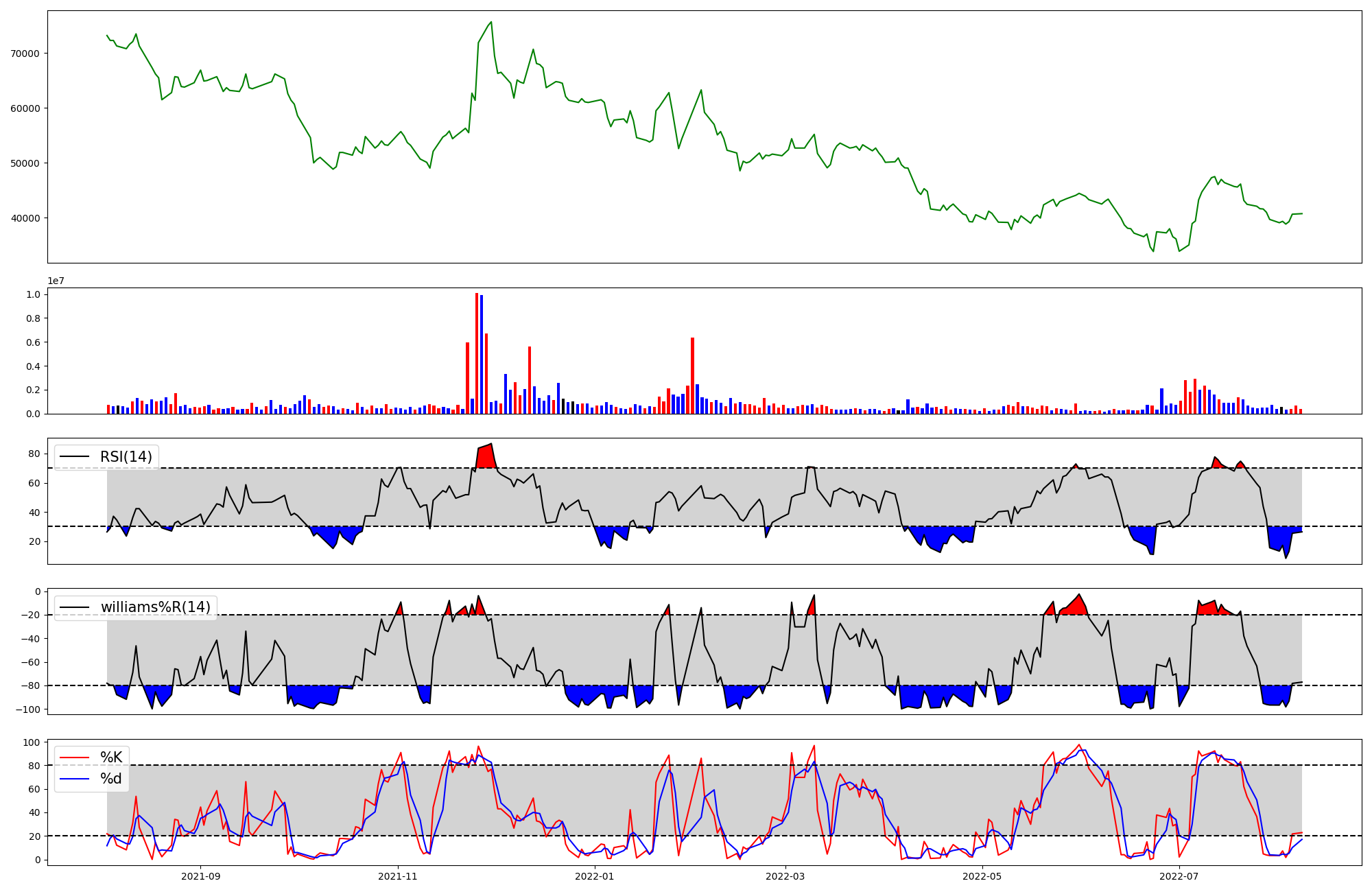
Task: Click the tallest blue volume bar
Action: click(x=482, y=354)
